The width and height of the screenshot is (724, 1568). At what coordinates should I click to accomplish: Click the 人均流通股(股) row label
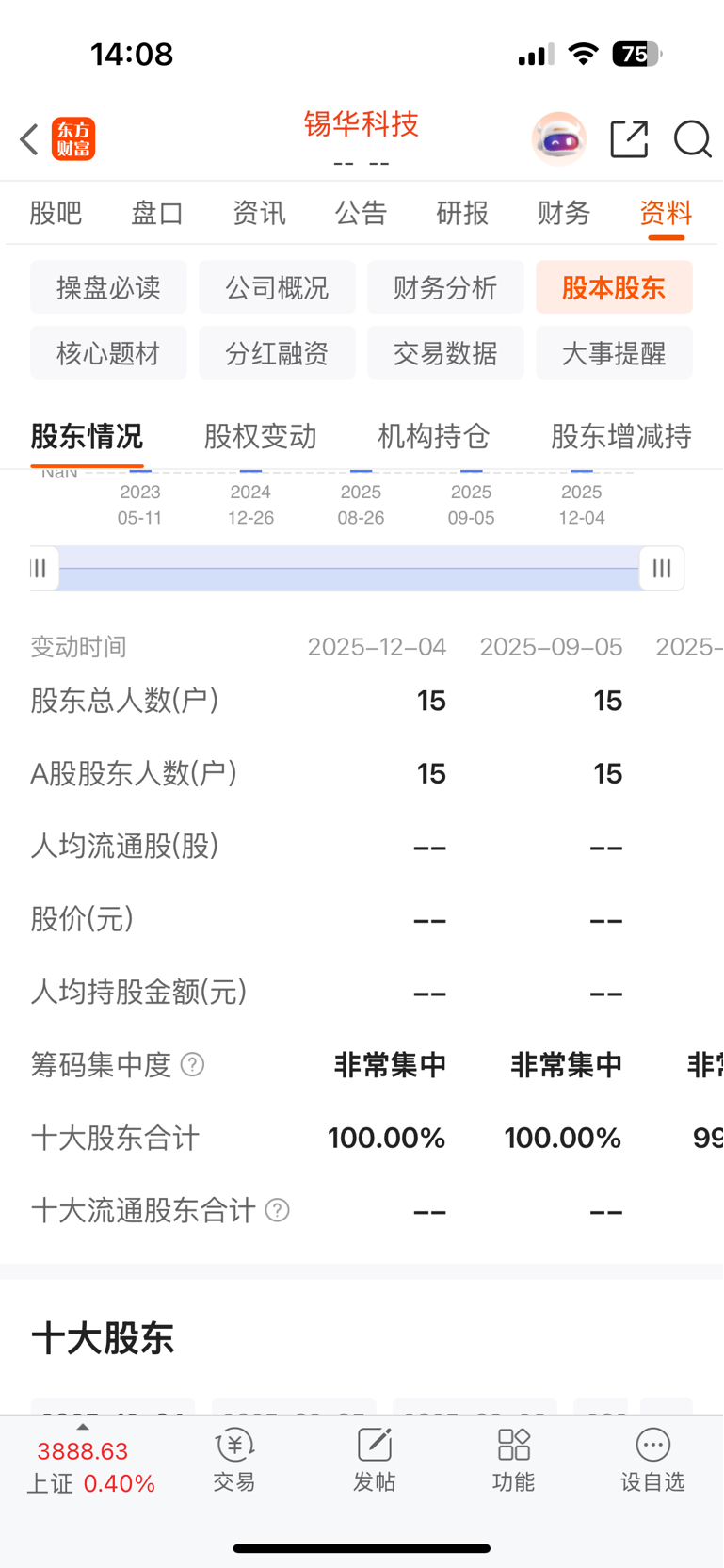tap(124, 846)
